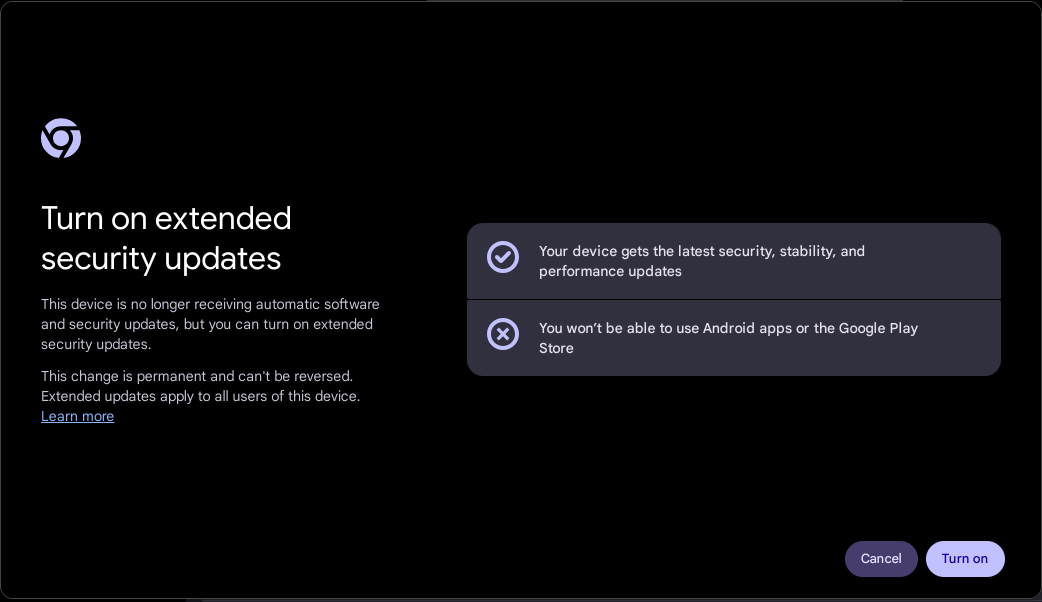
Task: Confirm with the Turn on button
Action: pos(964,559)
